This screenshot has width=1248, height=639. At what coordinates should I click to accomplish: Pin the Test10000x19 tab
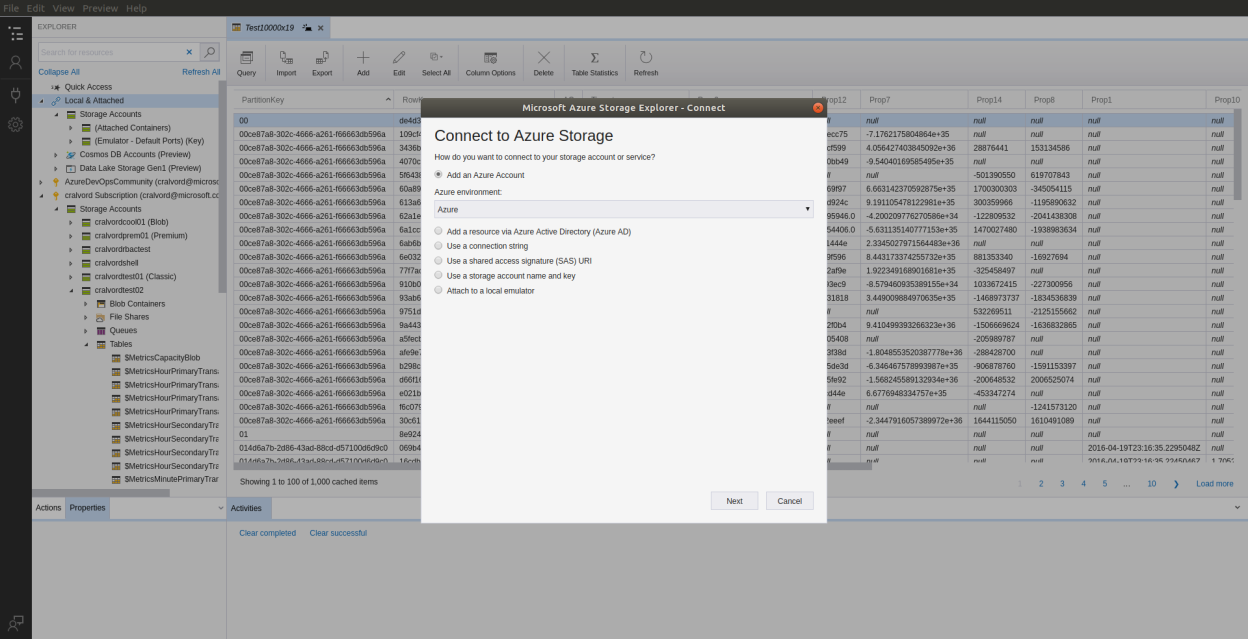[x=307, y=28]
